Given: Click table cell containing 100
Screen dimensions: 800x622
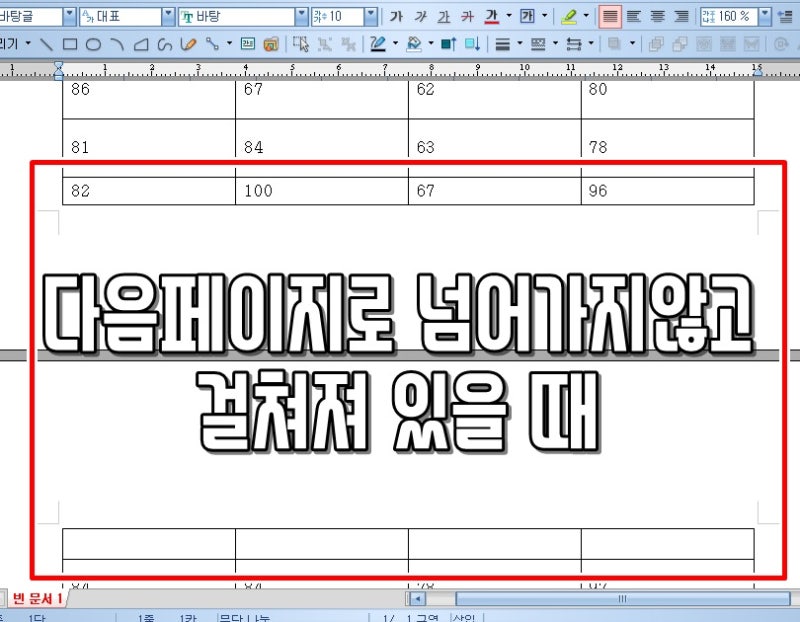Looking at the screenshot, I should [x=322, y=191].
